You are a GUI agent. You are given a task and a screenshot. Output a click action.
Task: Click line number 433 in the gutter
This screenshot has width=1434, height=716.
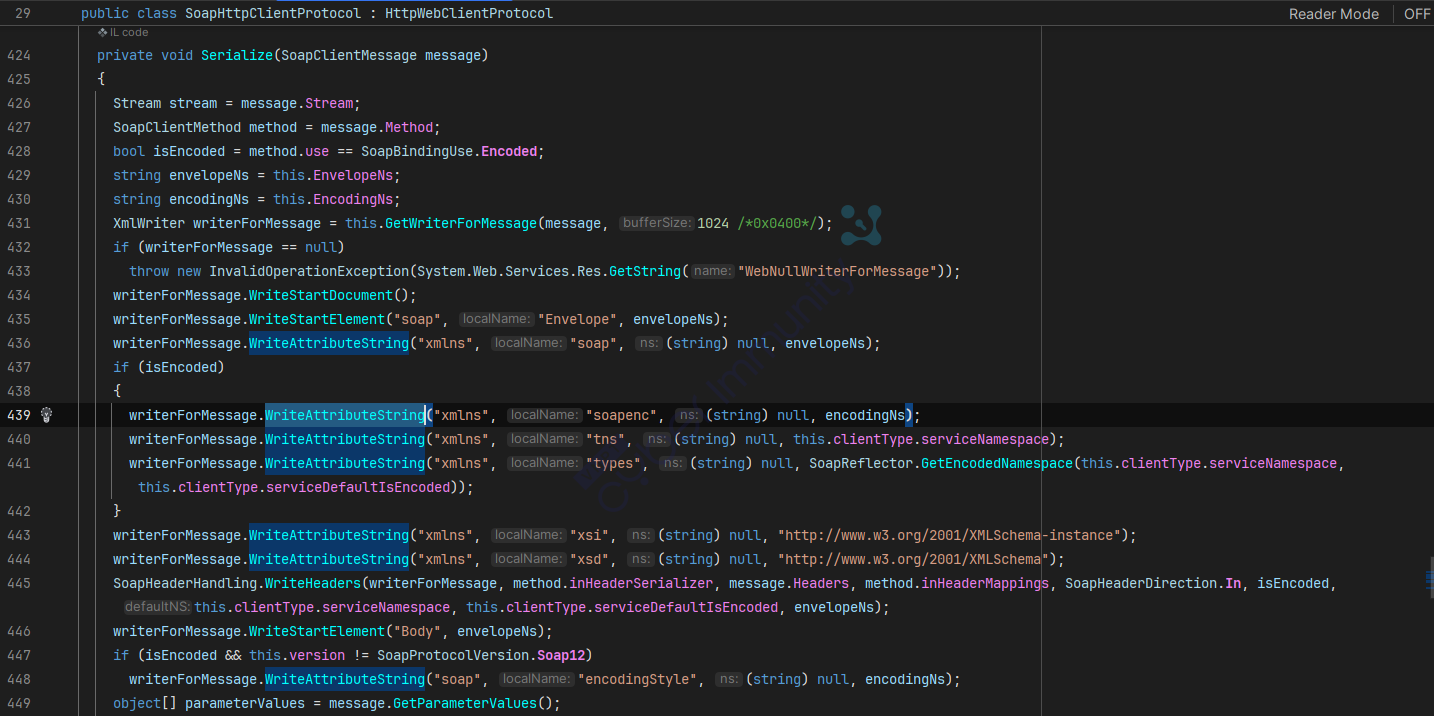pos(18,271)
